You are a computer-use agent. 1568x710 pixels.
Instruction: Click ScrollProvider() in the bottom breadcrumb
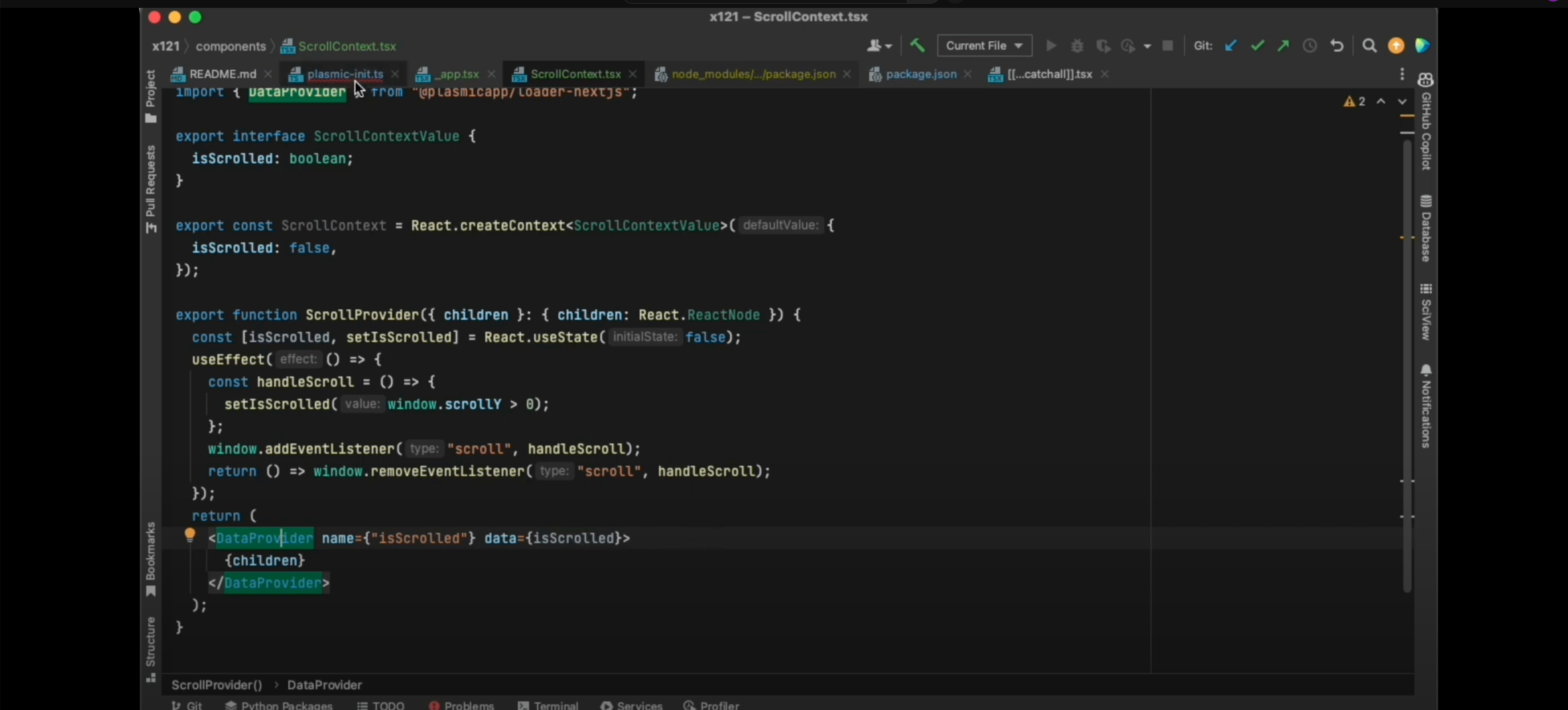(217, 685)
